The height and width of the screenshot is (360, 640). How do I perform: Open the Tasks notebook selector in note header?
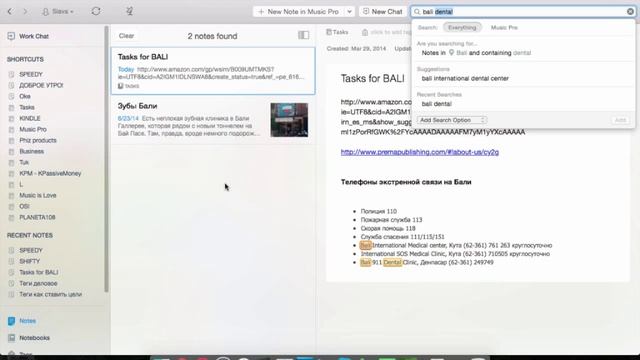point(337,32)
